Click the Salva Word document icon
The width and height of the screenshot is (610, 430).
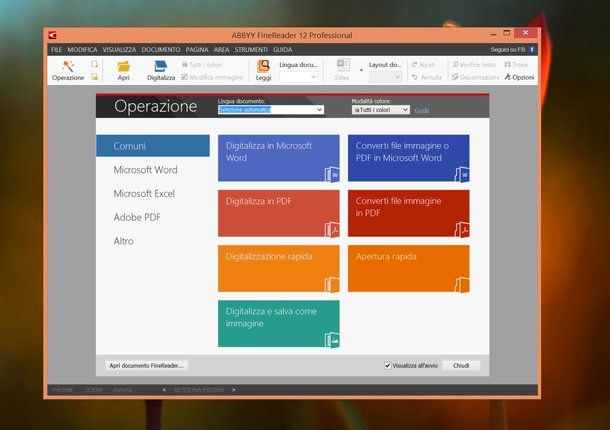[x=342, y=65]
